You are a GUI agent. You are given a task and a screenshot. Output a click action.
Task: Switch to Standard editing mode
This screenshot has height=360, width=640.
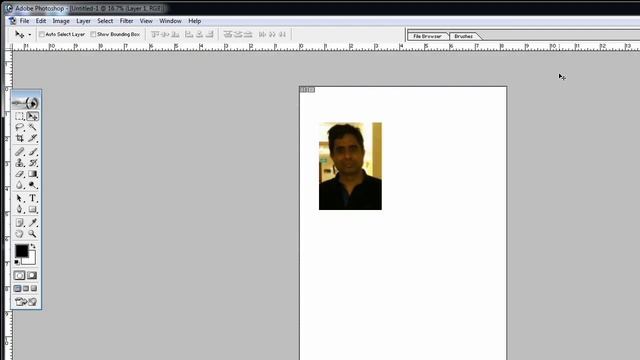pos(19,276)
